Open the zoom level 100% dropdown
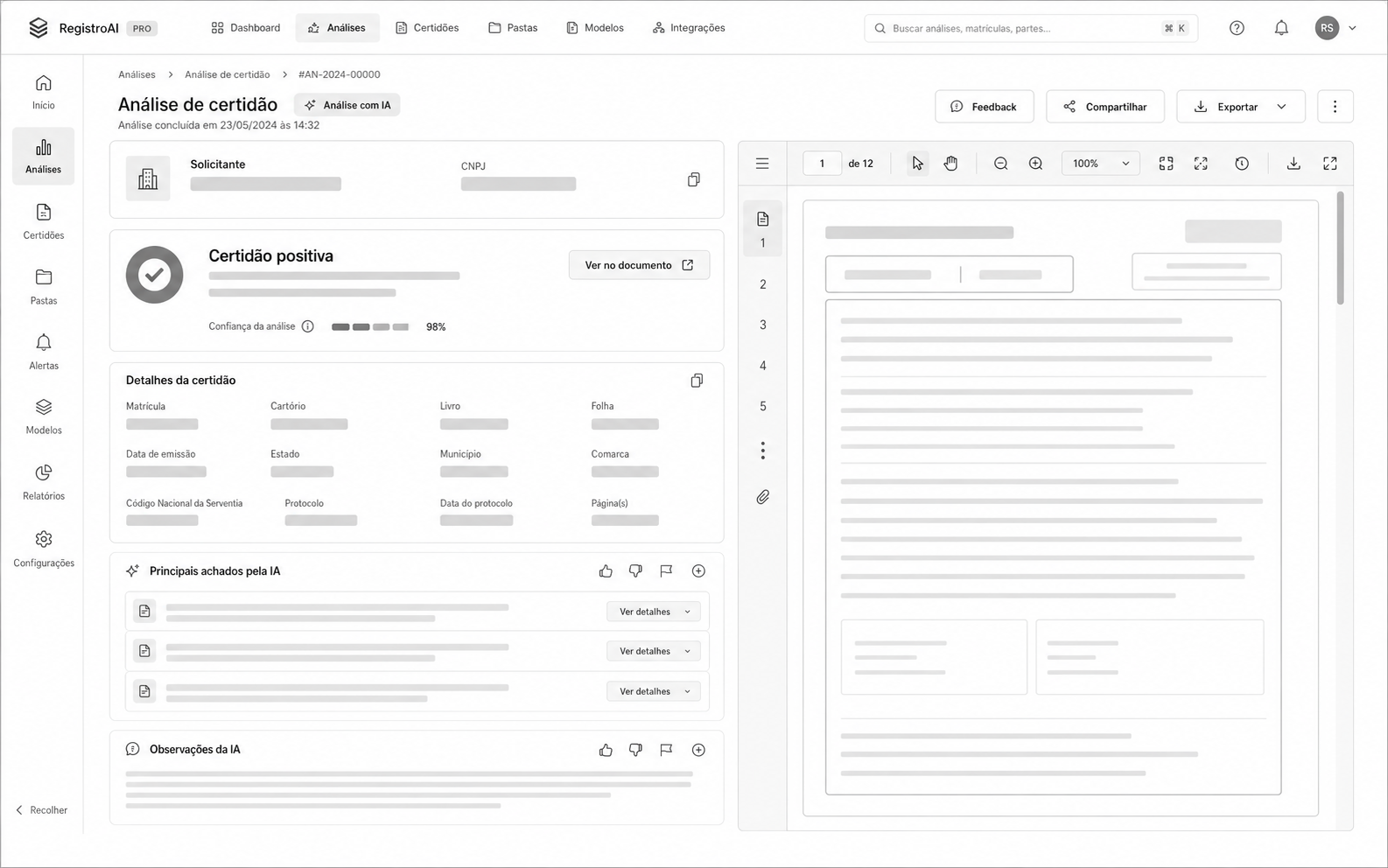Screen dimensions: 1388x868 [x=1101, y=164]
